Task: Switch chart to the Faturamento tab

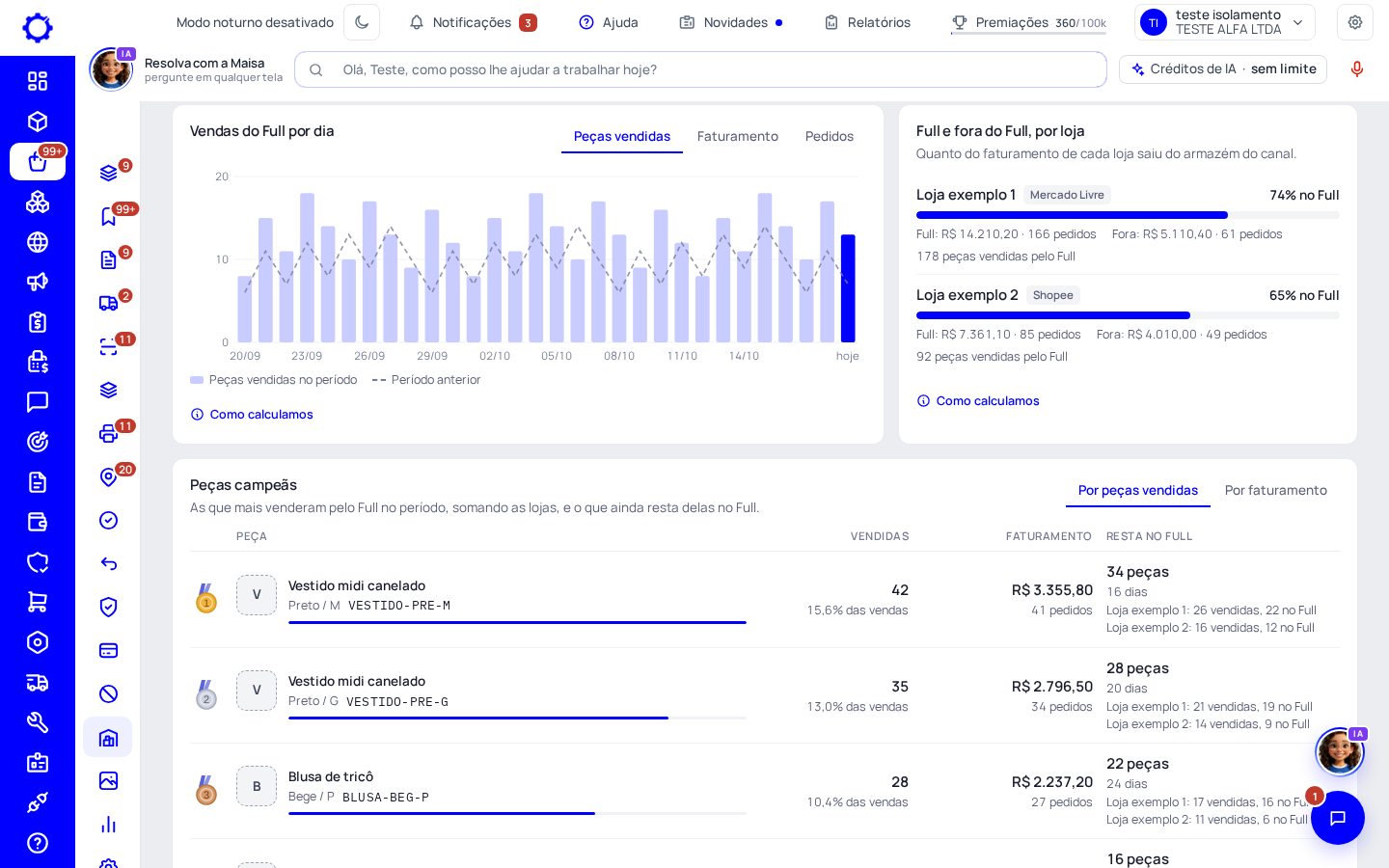Action: pyautogui.click(x=738, y=137)
